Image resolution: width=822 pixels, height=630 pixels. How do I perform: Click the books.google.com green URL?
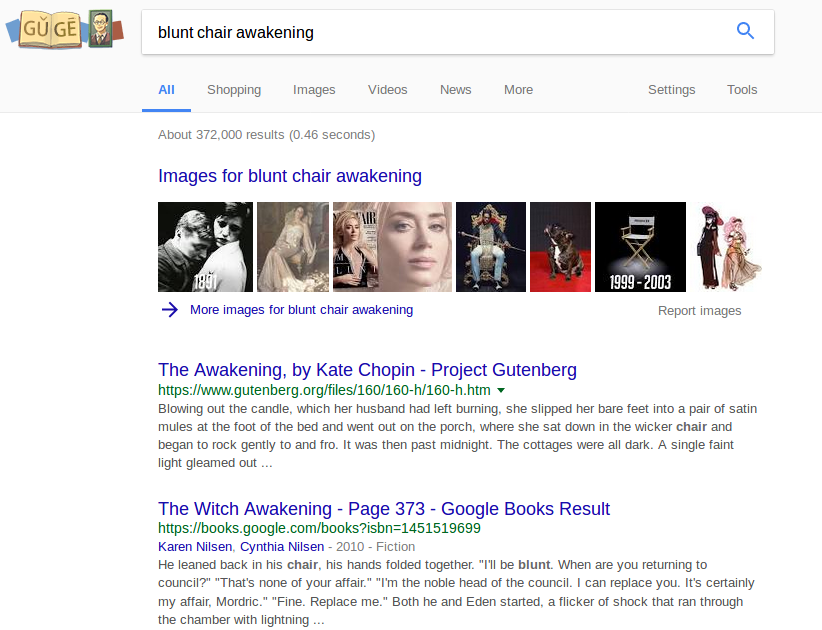pos(319,528)
